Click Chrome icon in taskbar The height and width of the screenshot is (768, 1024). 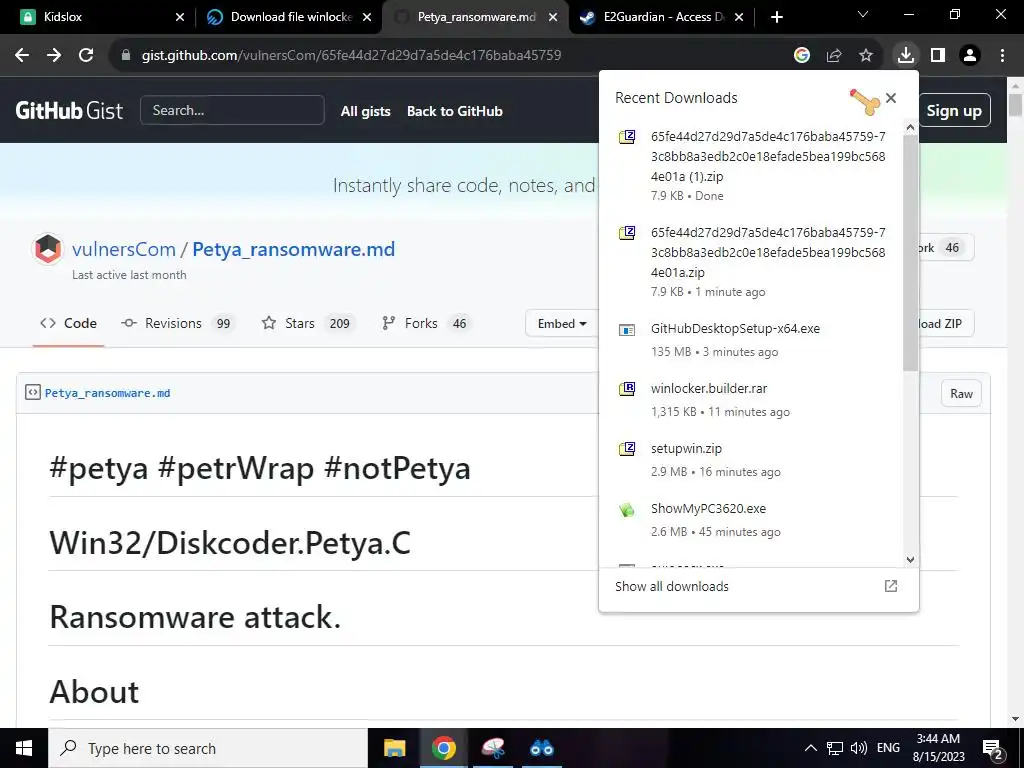(443, 748)
